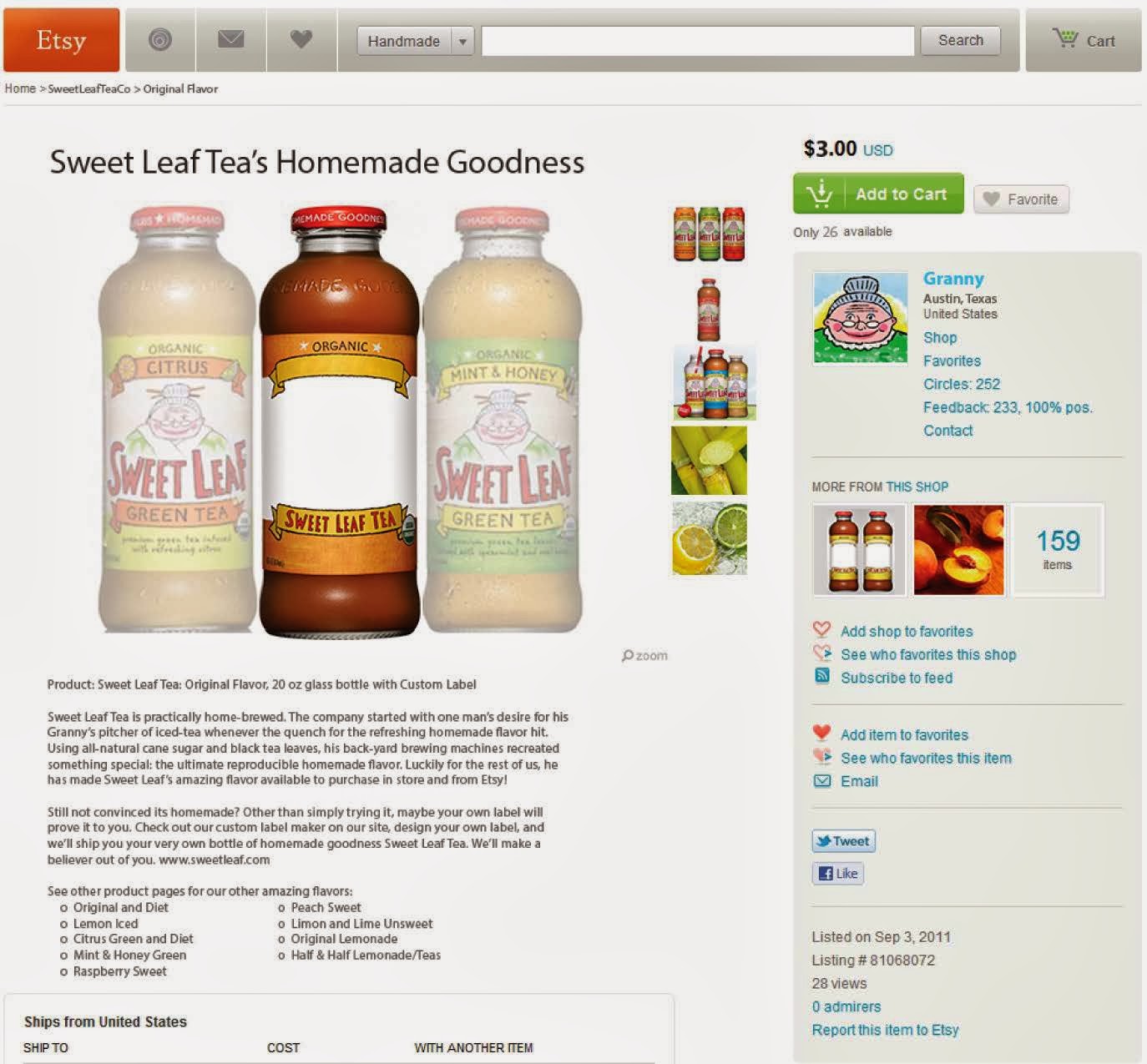Click the Facebook Like button

pyautogui.click(x=837, y=874)
